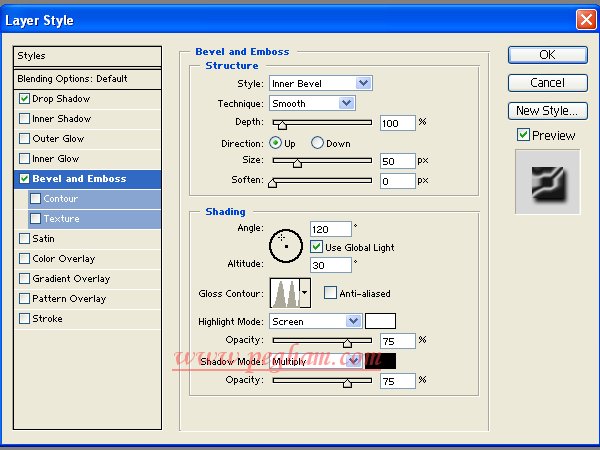This screenshot has height=450, width=600.
Task: Close the Layer Style dialog
Action: click(x=585, y=19)
